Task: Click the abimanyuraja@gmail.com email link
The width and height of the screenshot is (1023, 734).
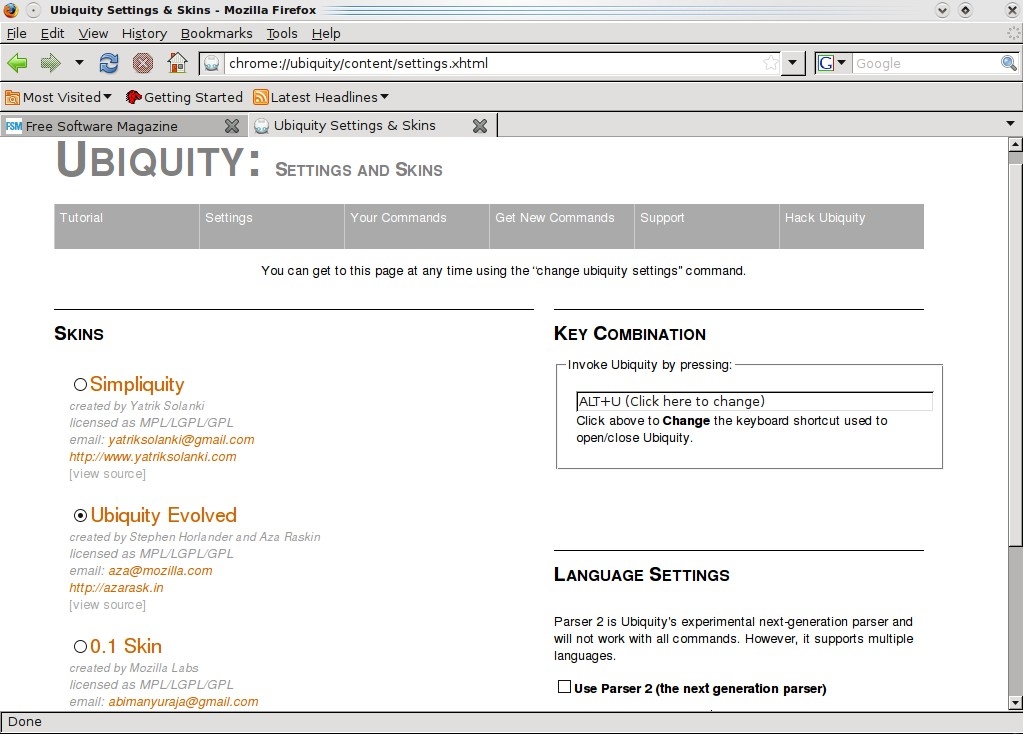Action: 183,701
